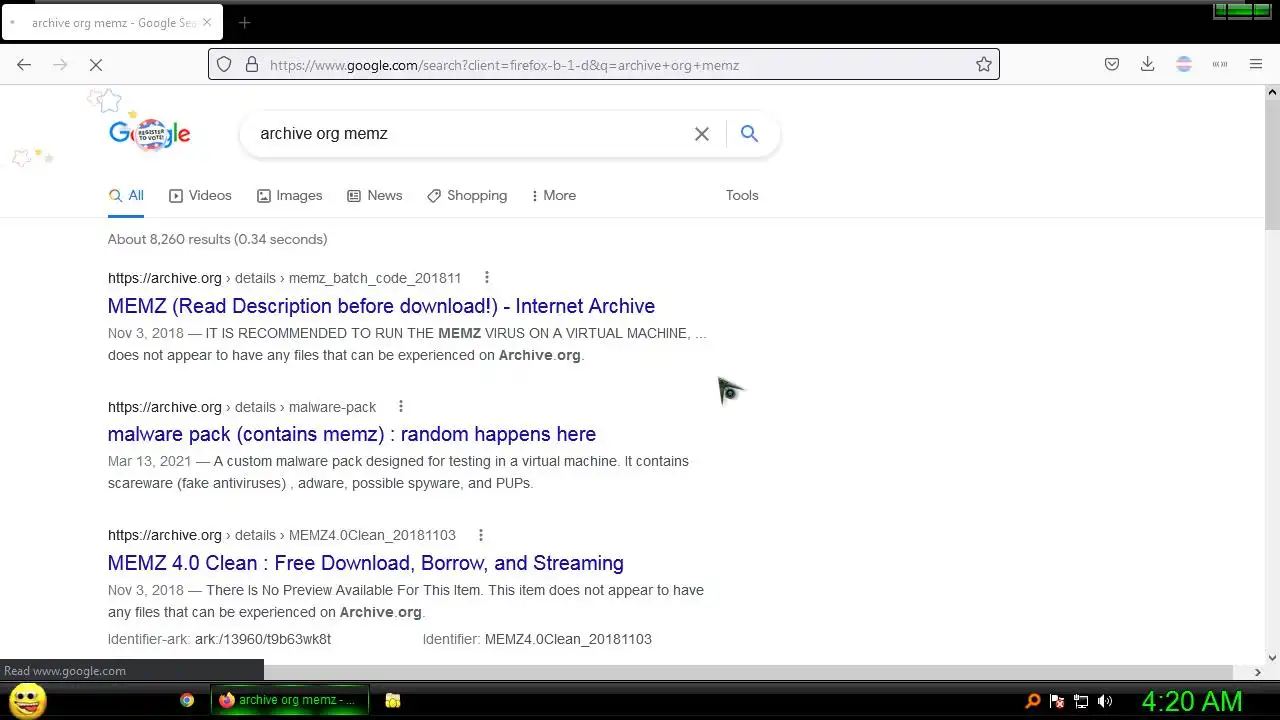Click the striped circle extension icon
Screen dimensions: 1280x720
pos(1184,65)
